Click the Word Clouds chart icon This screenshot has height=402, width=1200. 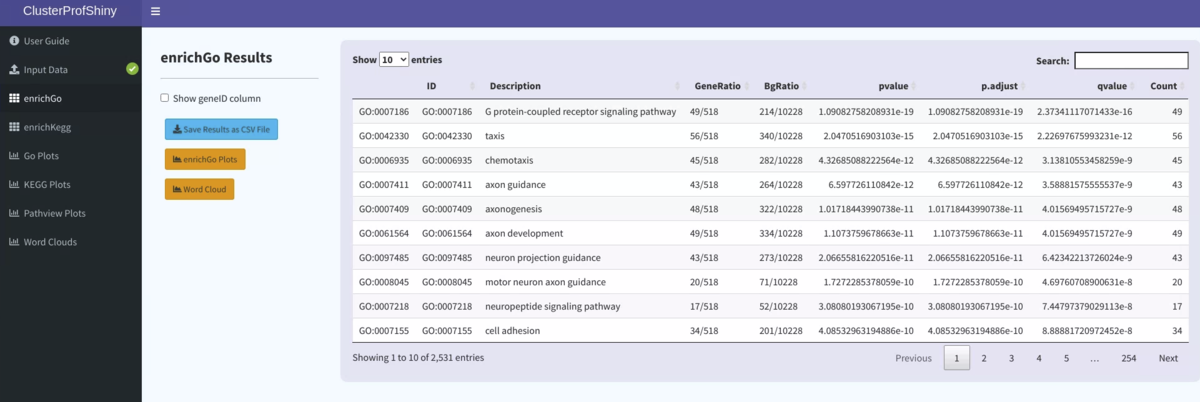point(14,242)
